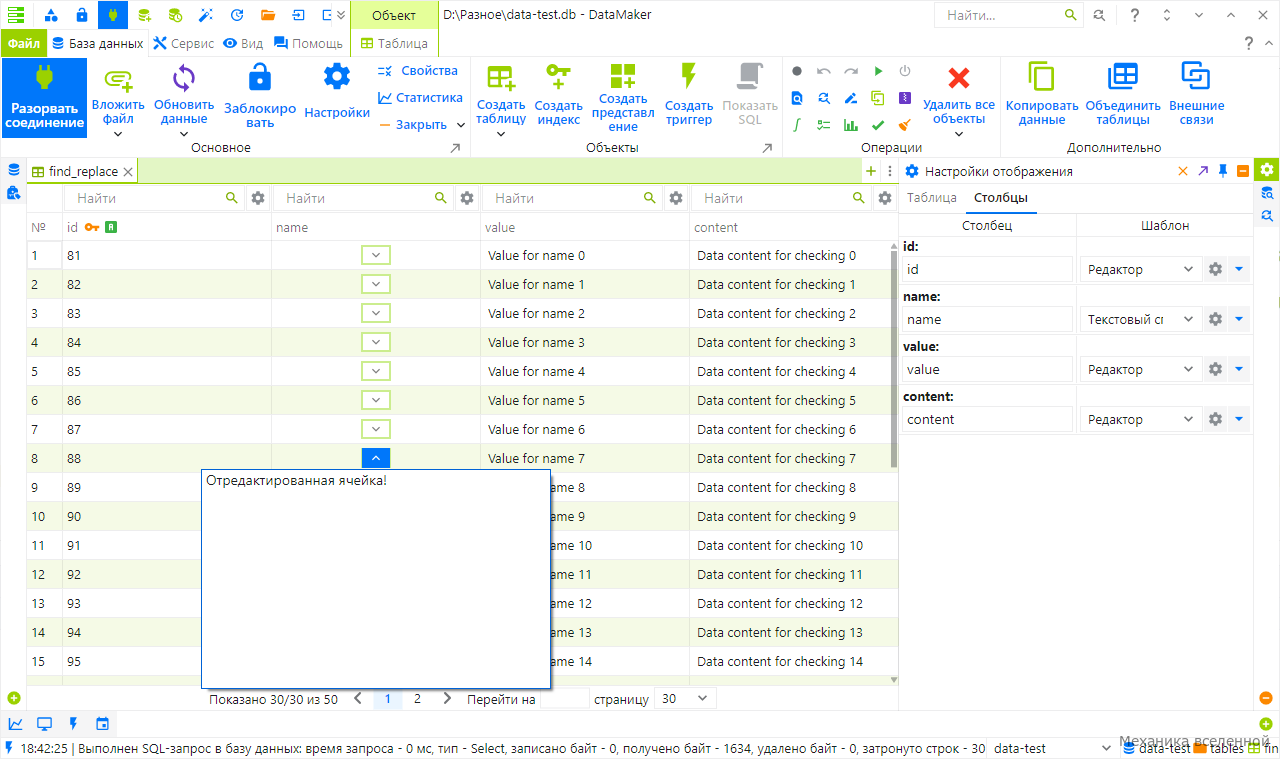The width and height of the screenshot is (1280, 759).
Task: Expand Удалить все объекты dropdown arrow
Action: [x=959, y=133]
